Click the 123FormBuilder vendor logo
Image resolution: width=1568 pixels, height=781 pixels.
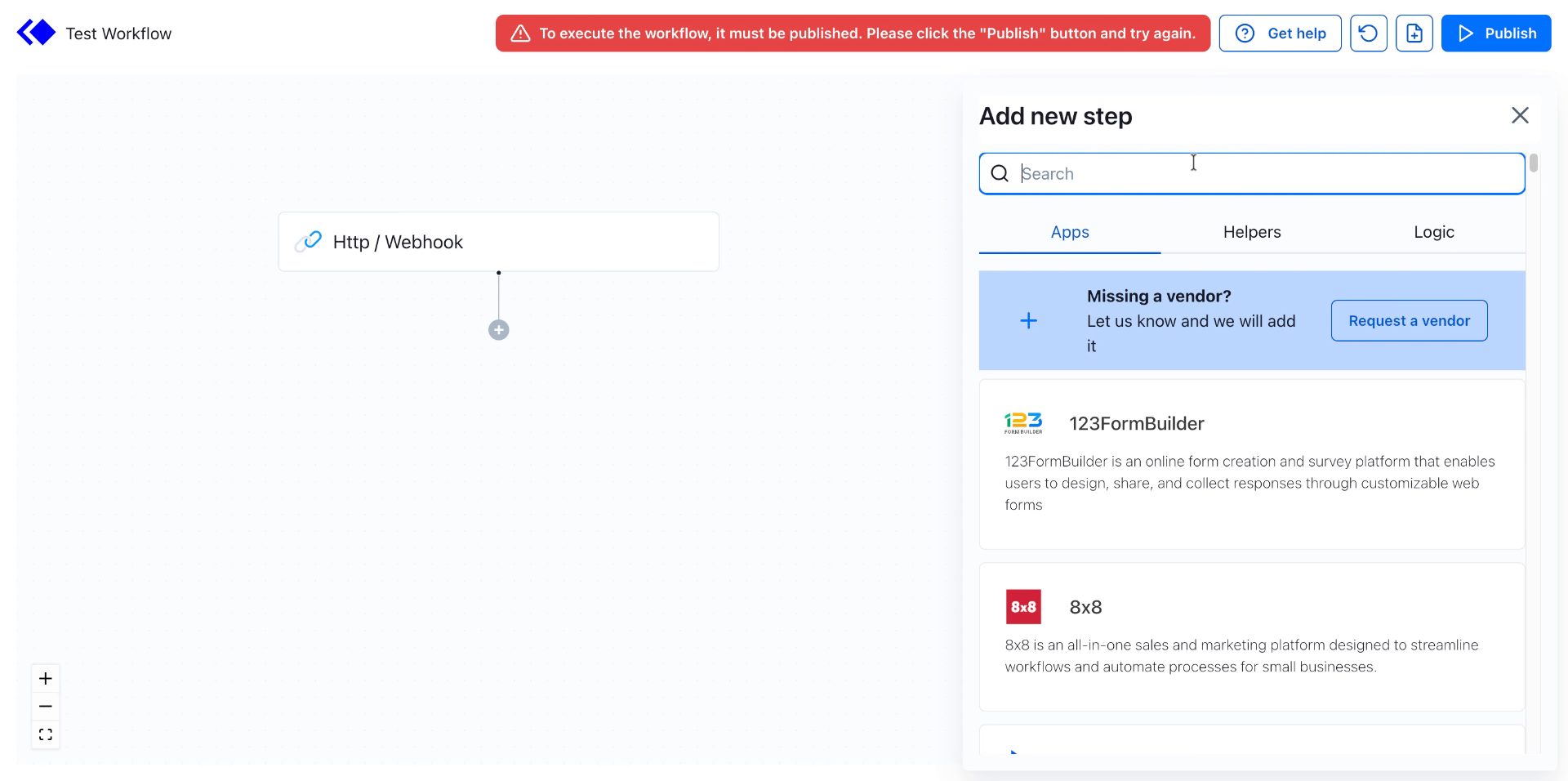pyautogui.click(x=1023, y=422)
